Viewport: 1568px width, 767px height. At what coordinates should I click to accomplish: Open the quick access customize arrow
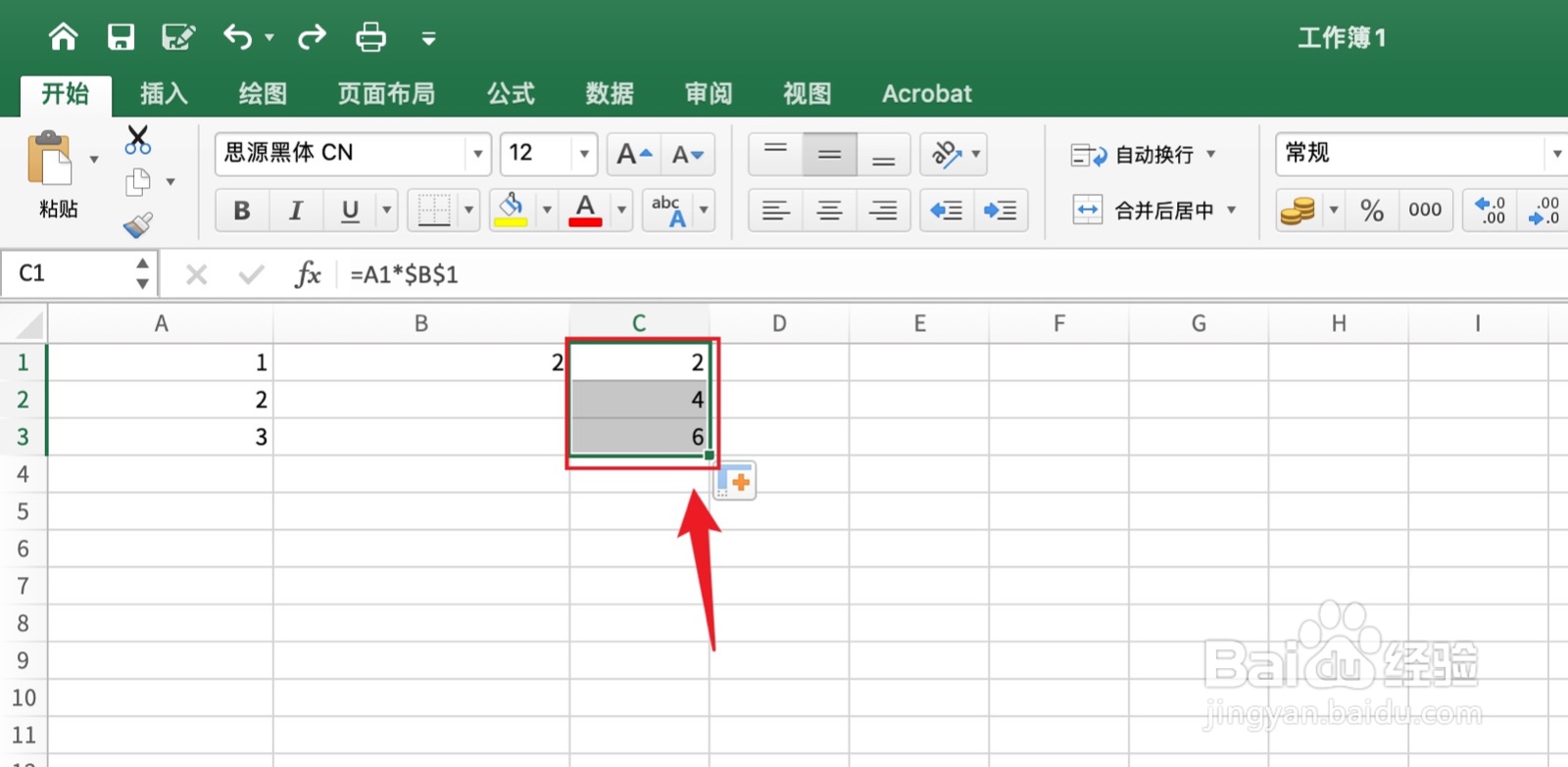[x=428, y=38]
